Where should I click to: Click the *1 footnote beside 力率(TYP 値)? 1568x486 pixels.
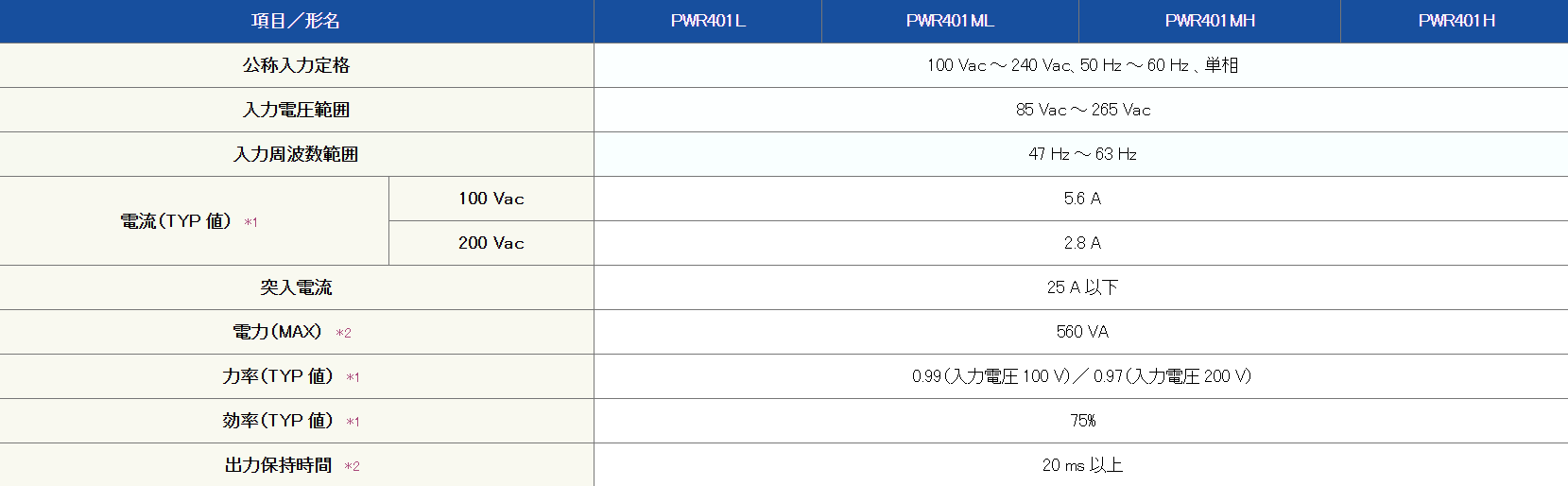(353, 377)
